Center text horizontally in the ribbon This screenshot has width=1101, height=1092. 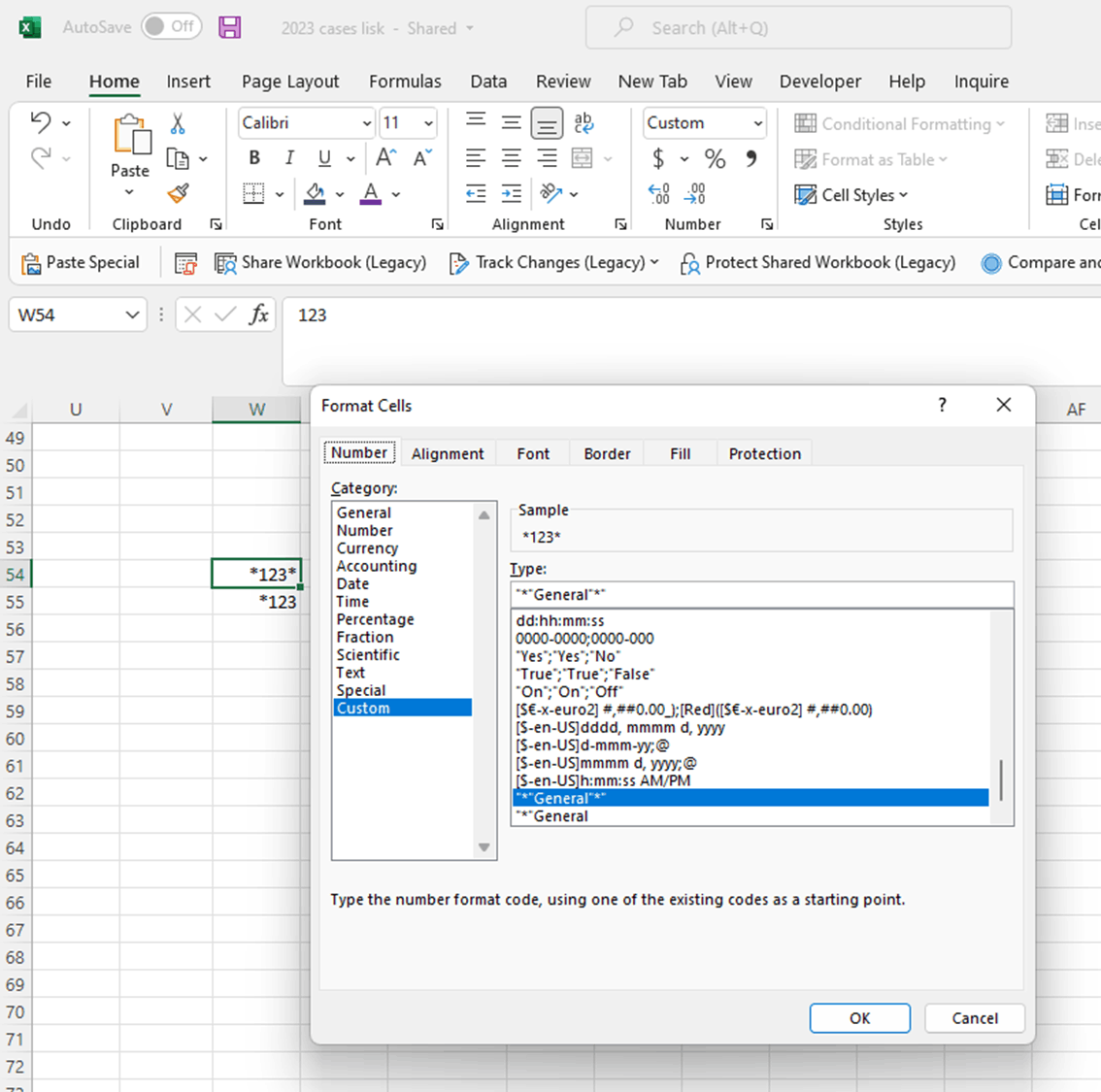(x=511, y=158)
